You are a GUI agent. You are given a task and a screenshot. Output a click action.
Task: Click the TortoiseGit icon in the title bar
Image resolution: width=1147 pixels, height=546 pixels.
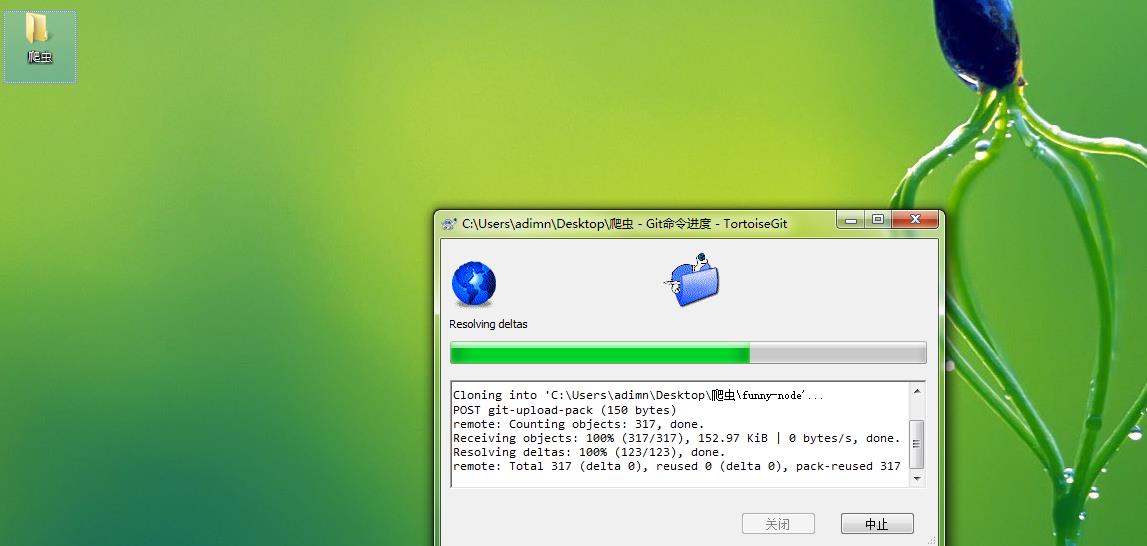[x=449, y=224]
